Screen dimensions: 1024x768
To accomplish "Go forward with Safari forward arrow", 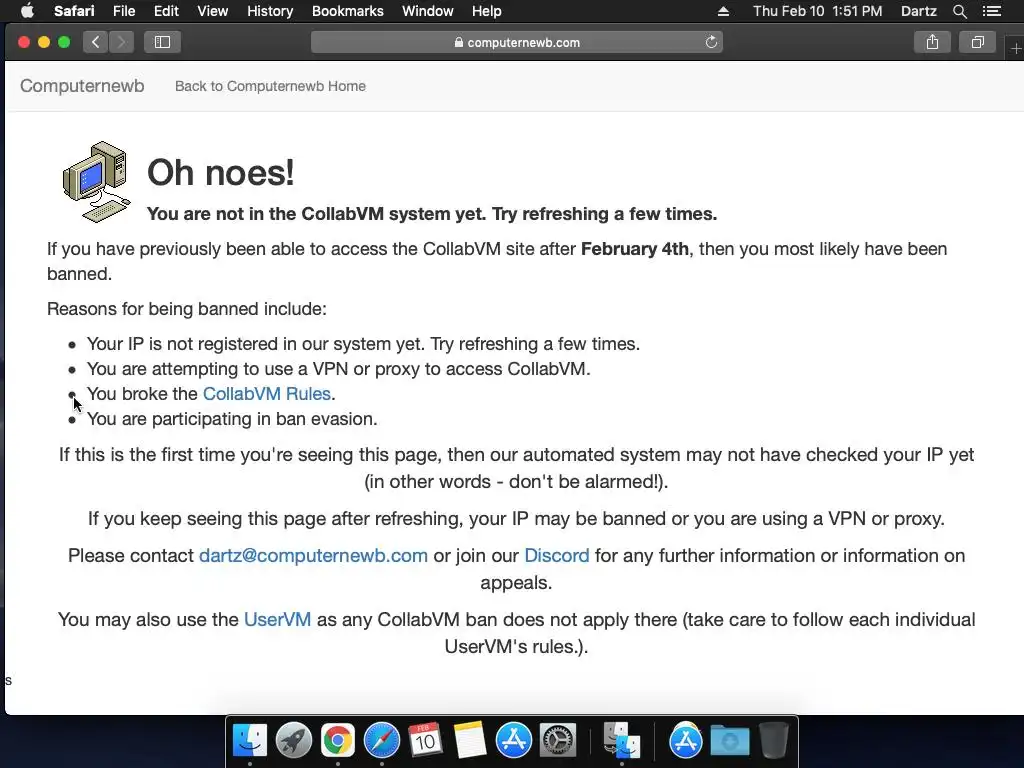I will click(121, 42).
